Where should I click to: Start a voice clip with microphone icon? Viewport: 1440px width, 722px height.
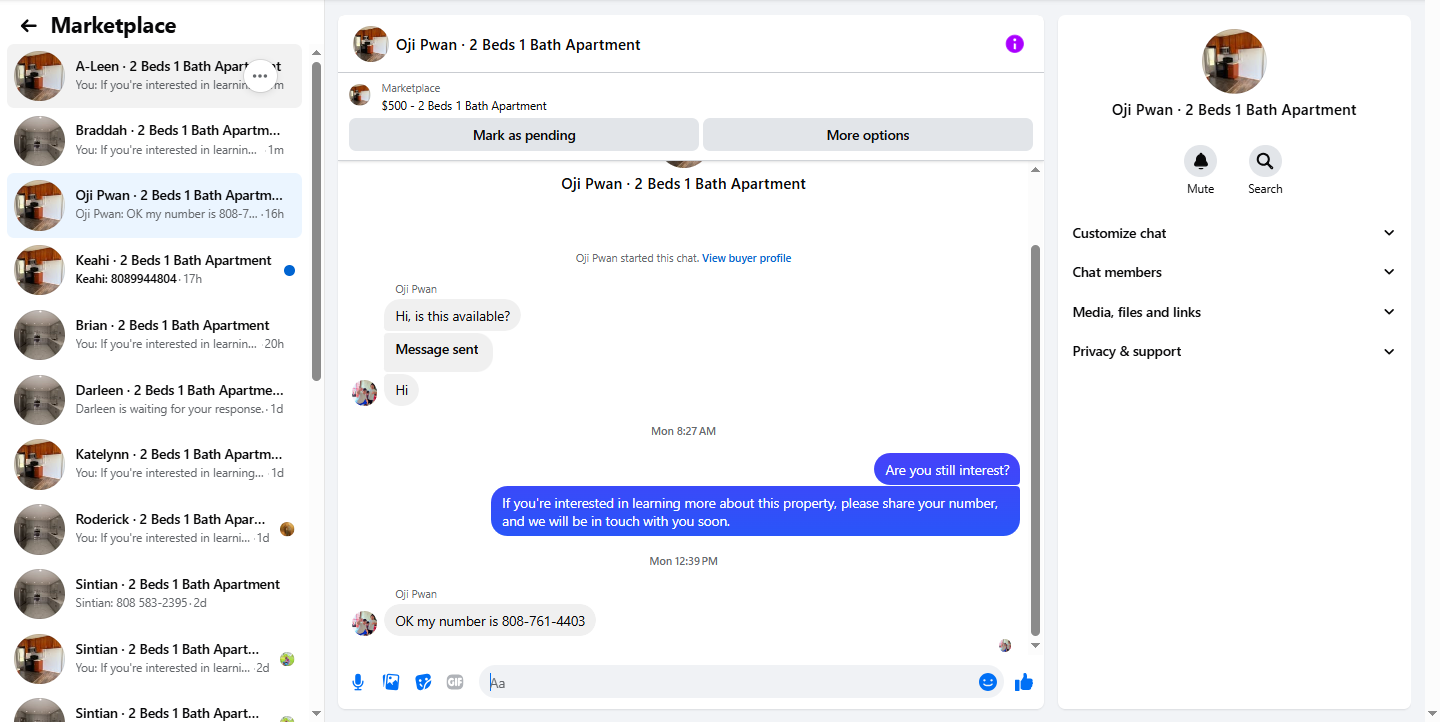pyautogui.click(x=358, y=682)
